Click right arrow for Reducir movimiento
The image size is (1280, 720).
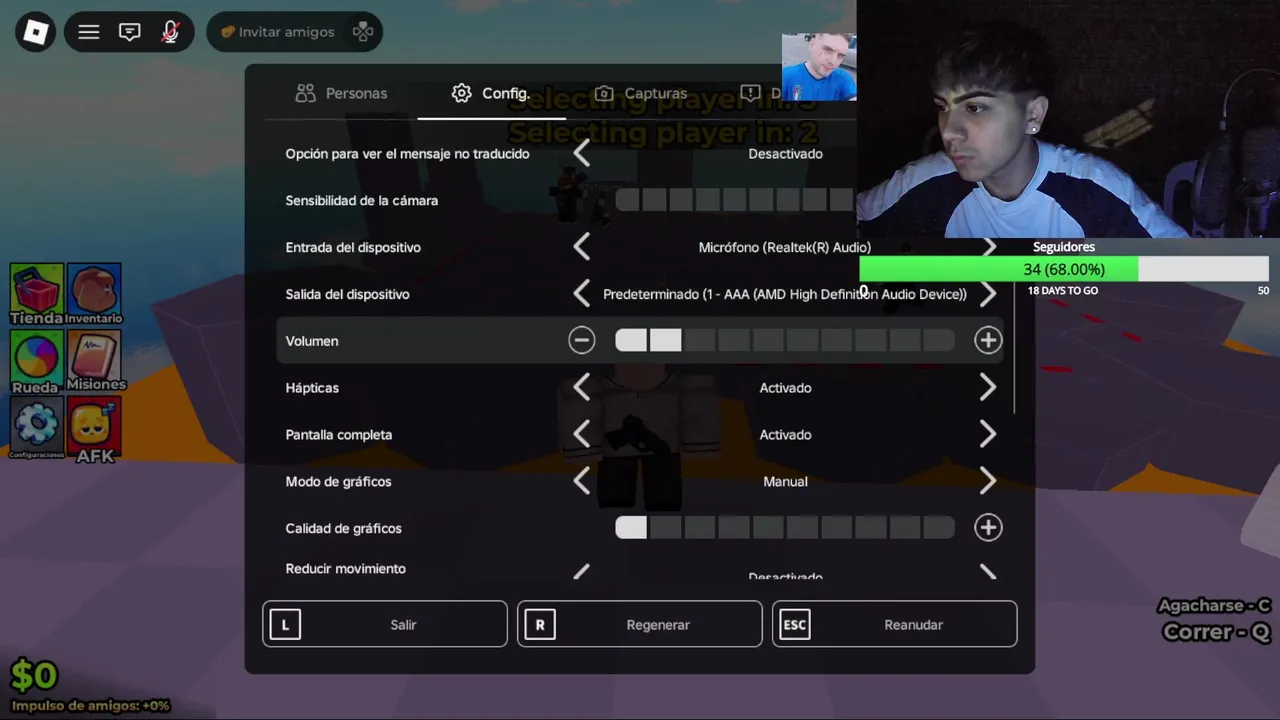point(988,572)
